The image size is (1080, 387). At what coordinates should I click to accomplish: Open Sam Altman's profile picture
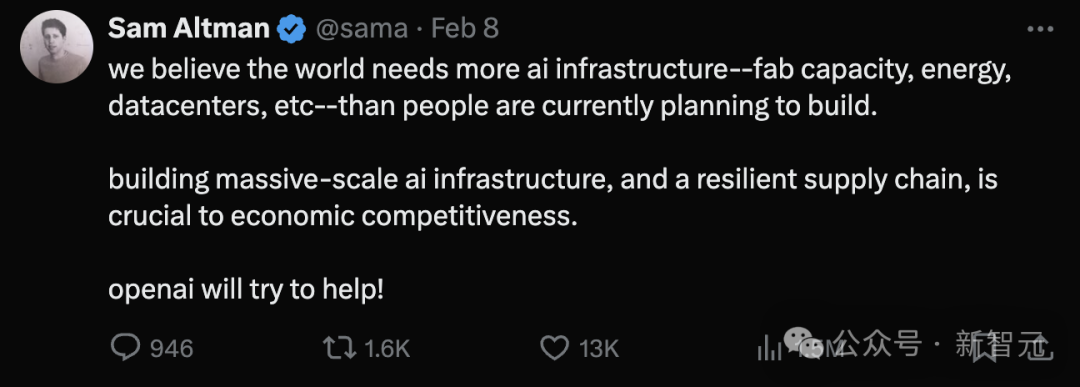click(x=56, y=47)
